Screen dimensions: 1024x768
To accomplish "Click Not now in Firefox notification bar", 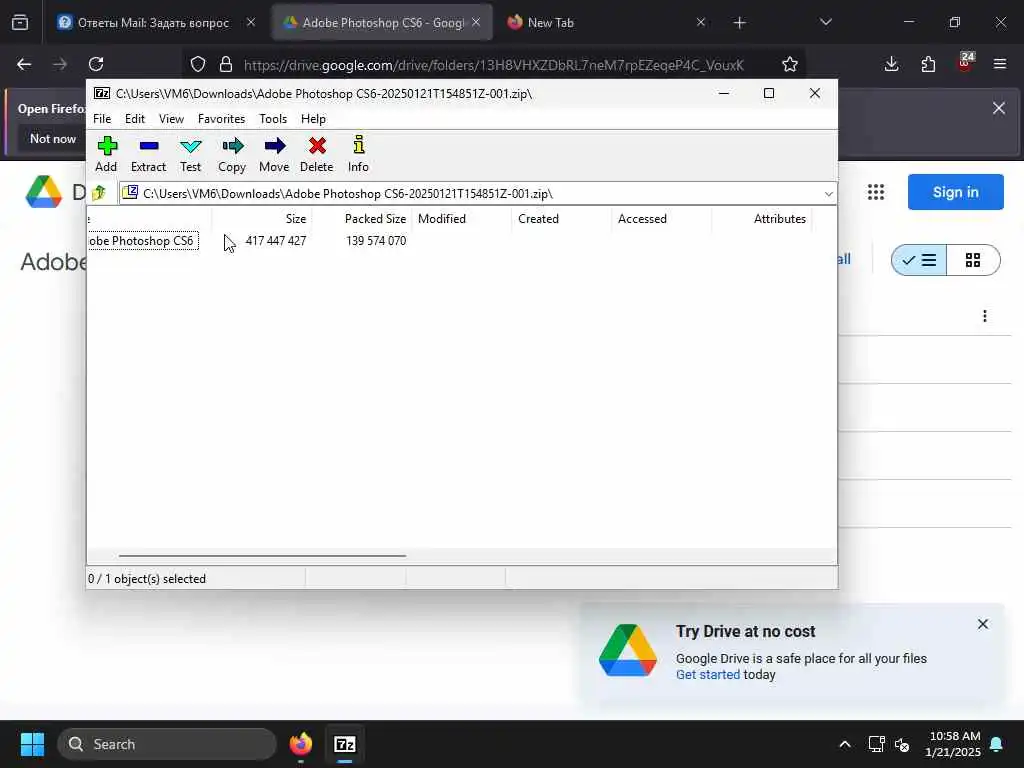I will pos(53,138).
